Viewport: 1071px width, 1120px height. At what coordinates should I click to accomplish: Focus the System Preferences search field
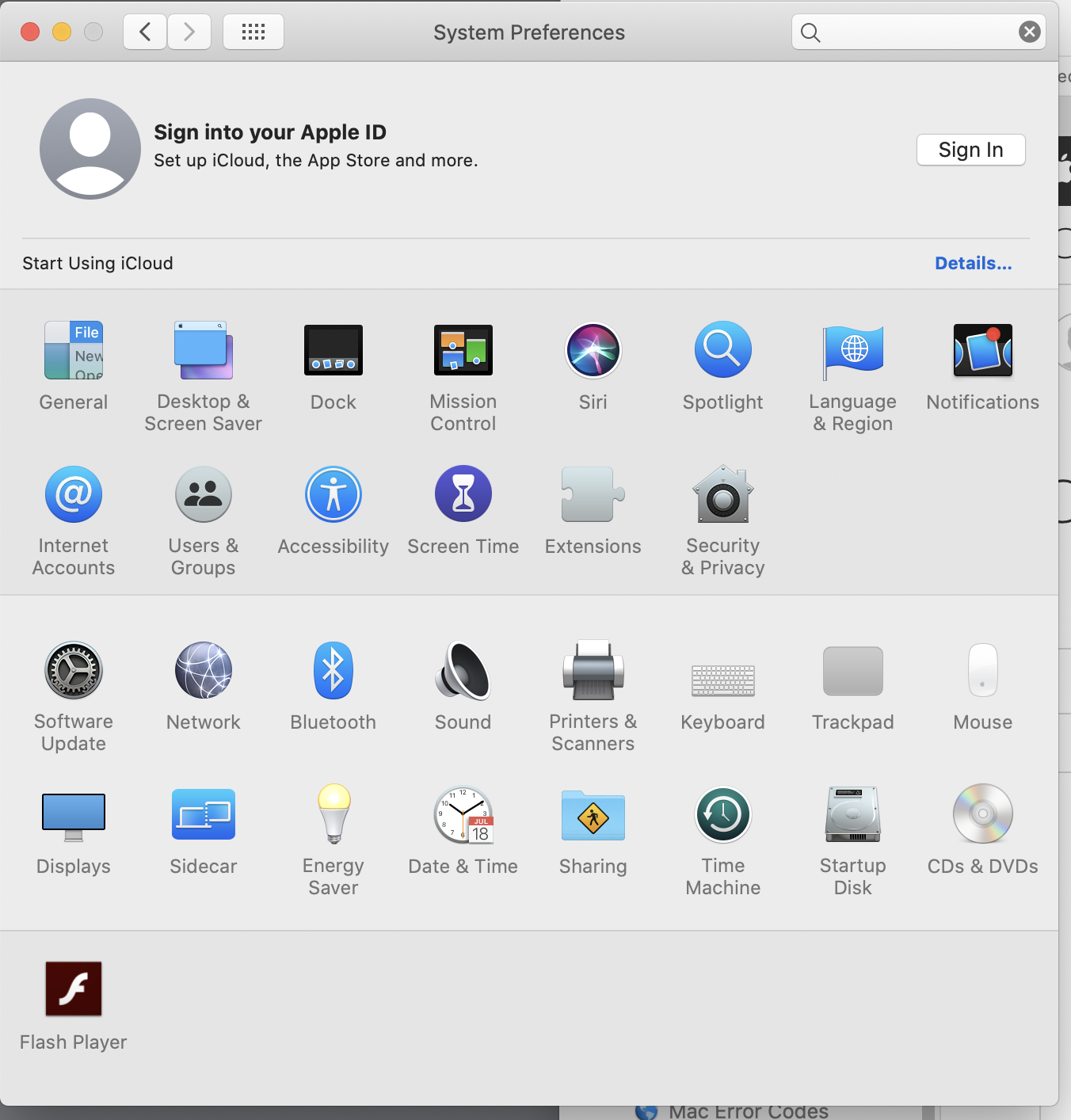919,32
